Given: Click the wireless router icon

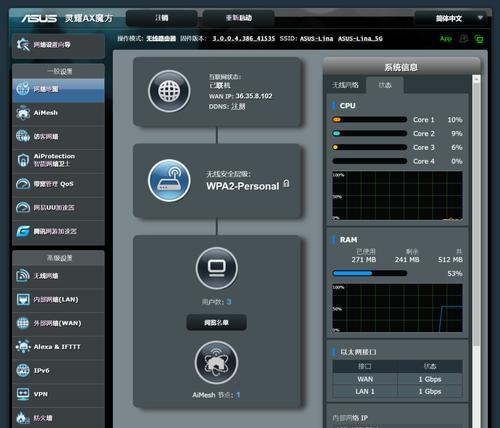Looking at the screenshot, I should (x=169, y=181).
